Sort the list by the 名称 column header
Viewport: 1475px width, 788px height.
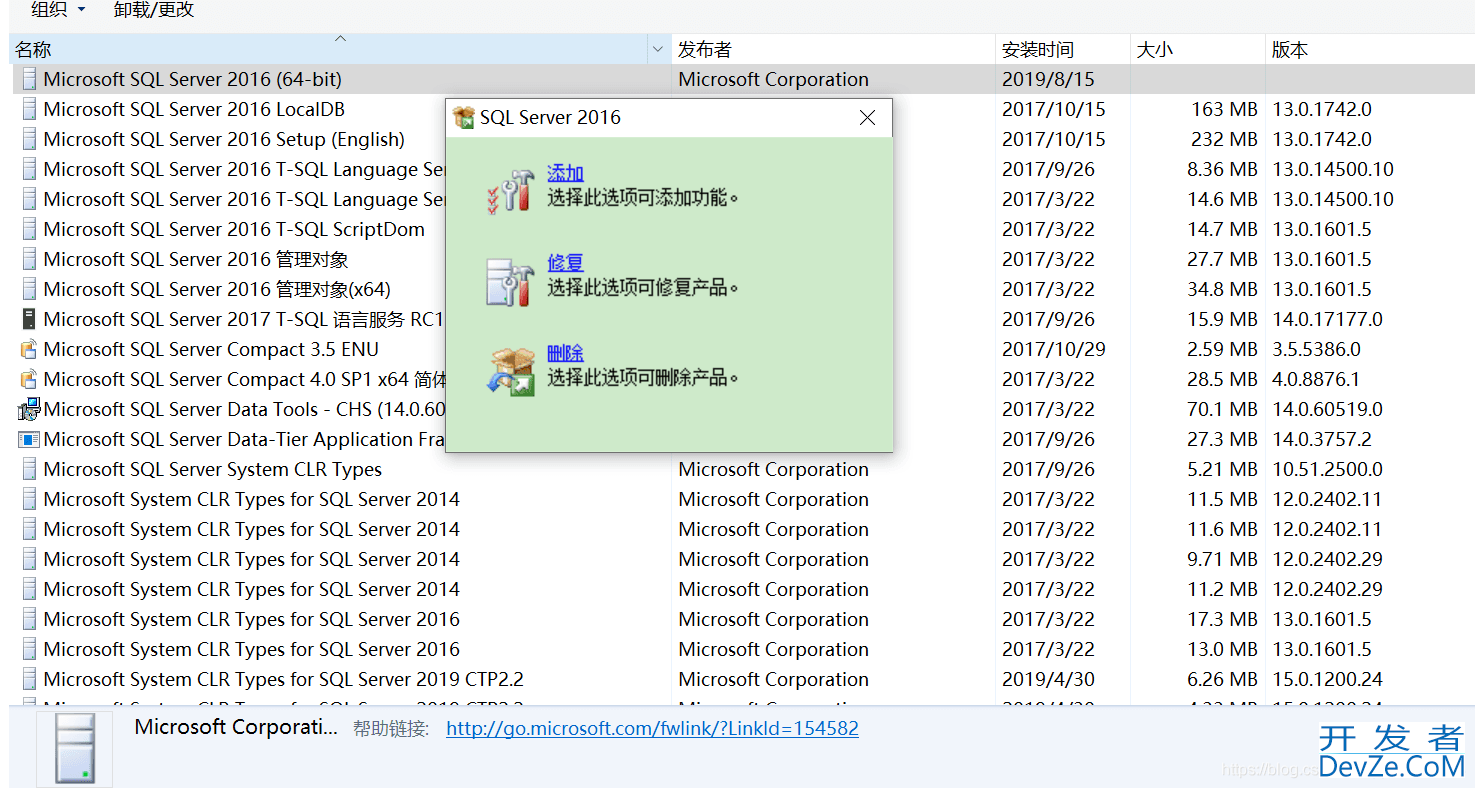click(329, 49)
